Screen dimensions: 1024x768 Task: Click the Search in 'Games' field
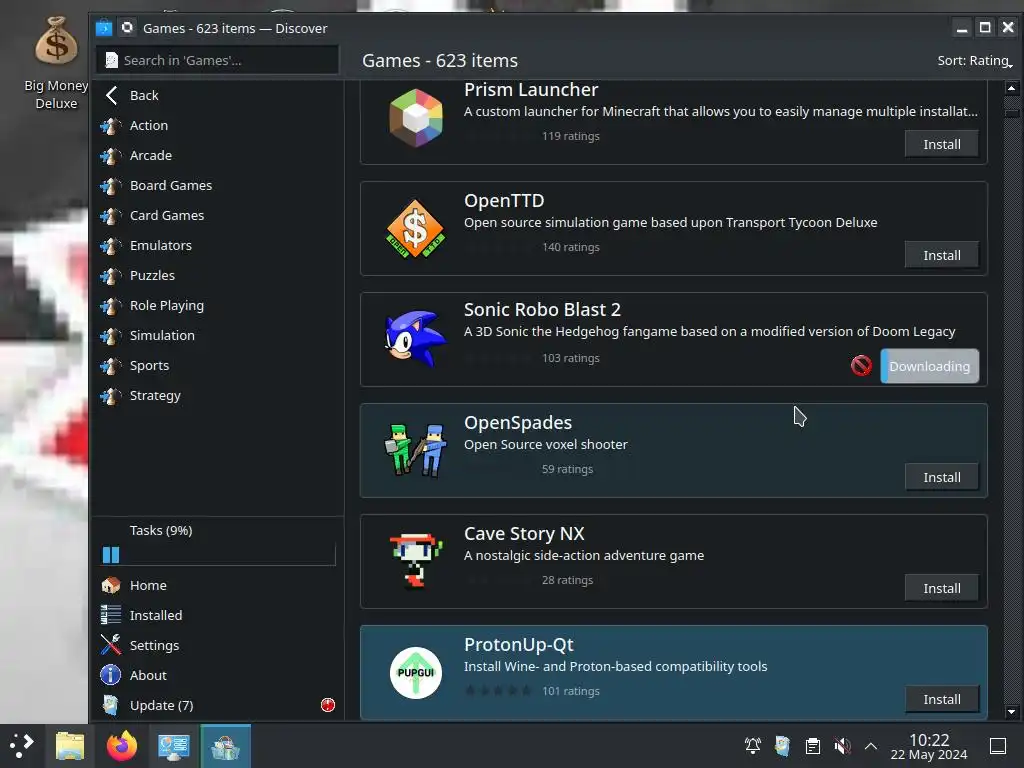[x=217, y=61]
